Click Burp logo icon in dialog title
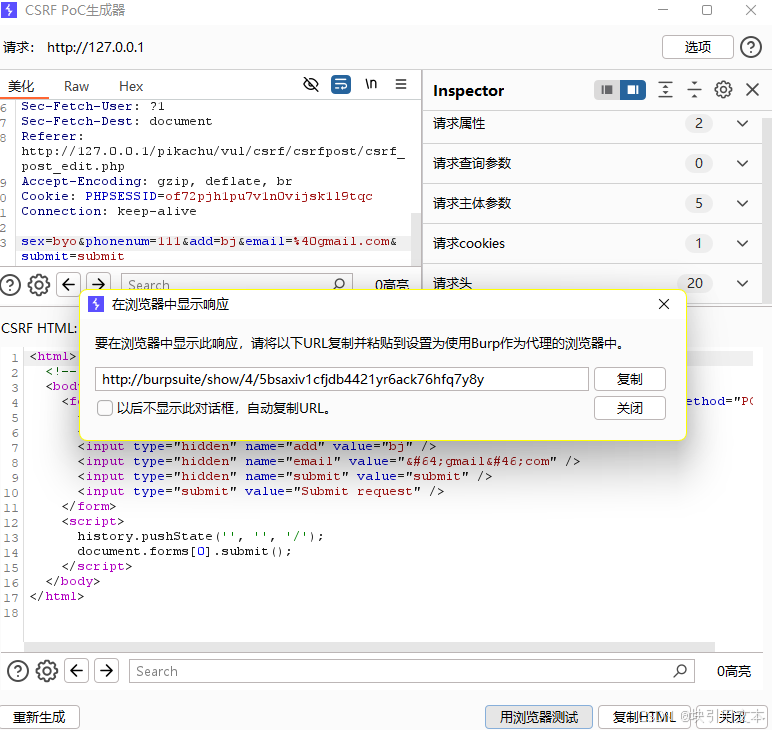The width and height of the screenshot is (772, 730). [x=96, y=304]
